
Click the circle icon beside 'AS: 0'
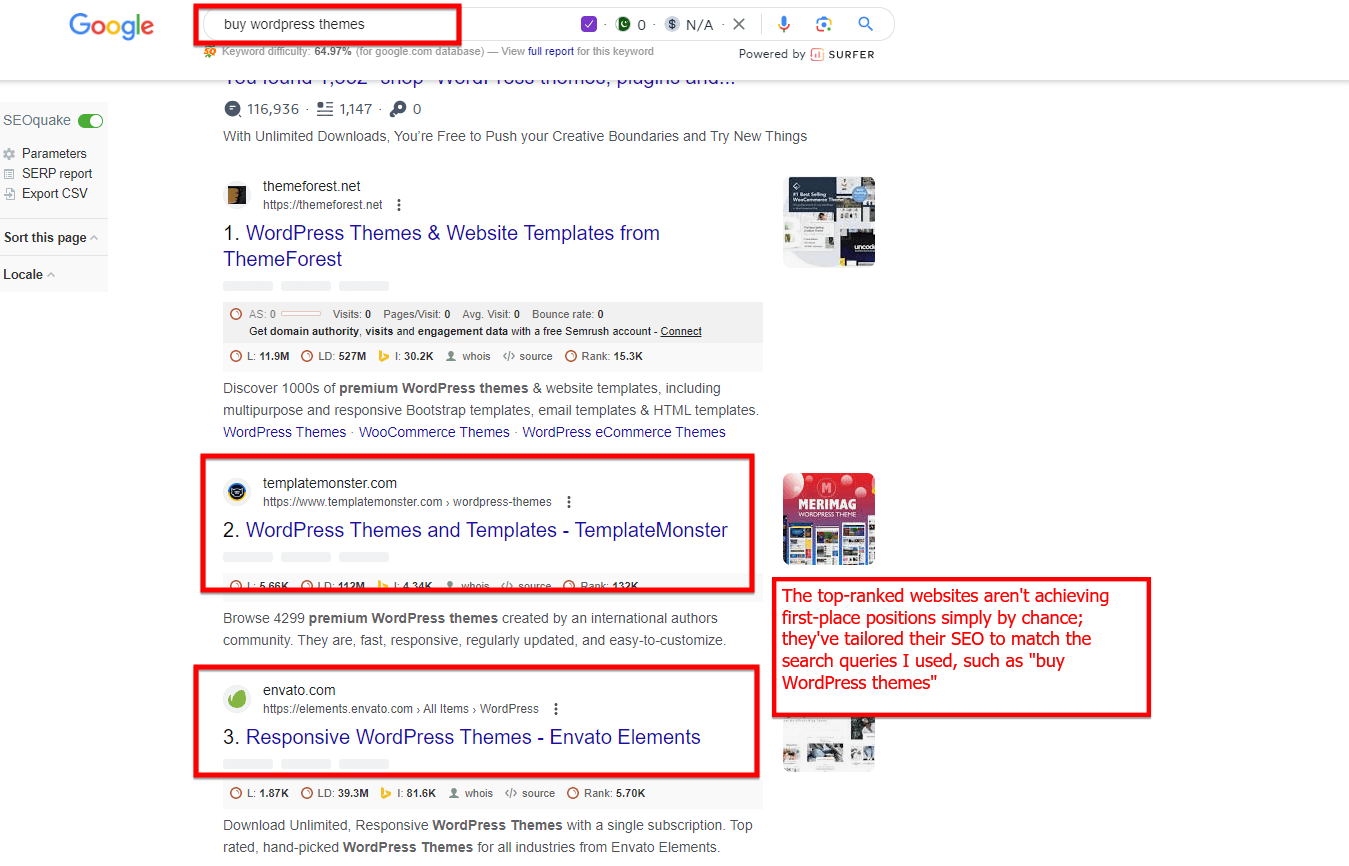point(236,314)
